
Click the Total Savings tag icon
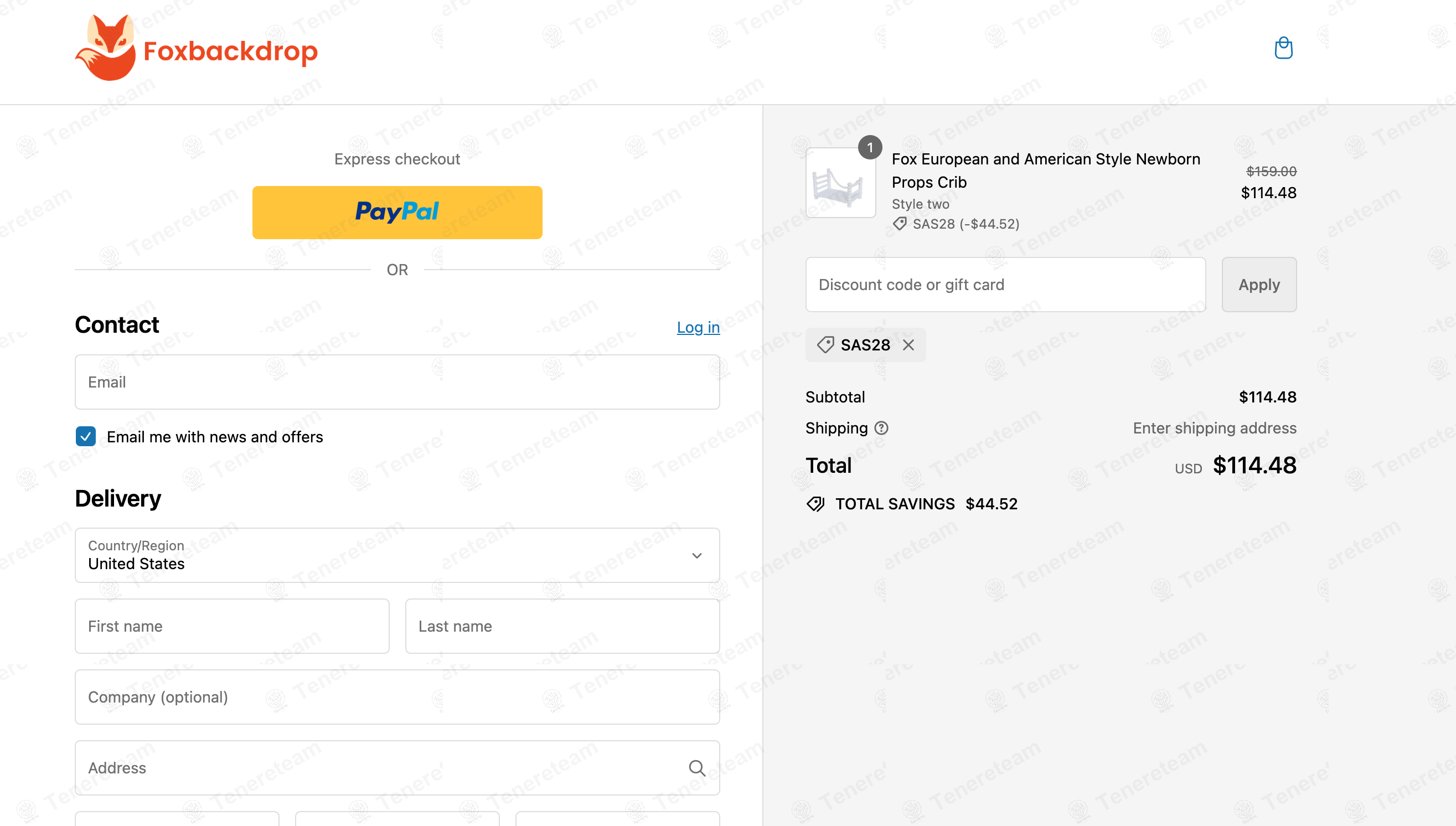coord(815,504)
